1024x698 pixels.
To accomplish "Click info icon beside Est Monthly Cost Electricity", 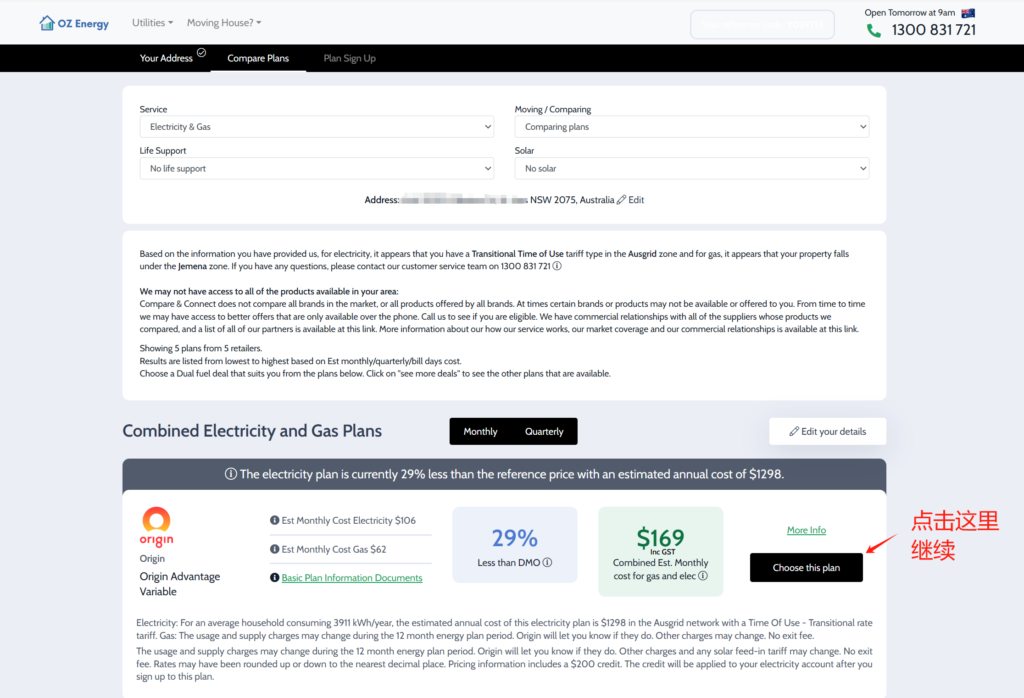I will [274, 520].
